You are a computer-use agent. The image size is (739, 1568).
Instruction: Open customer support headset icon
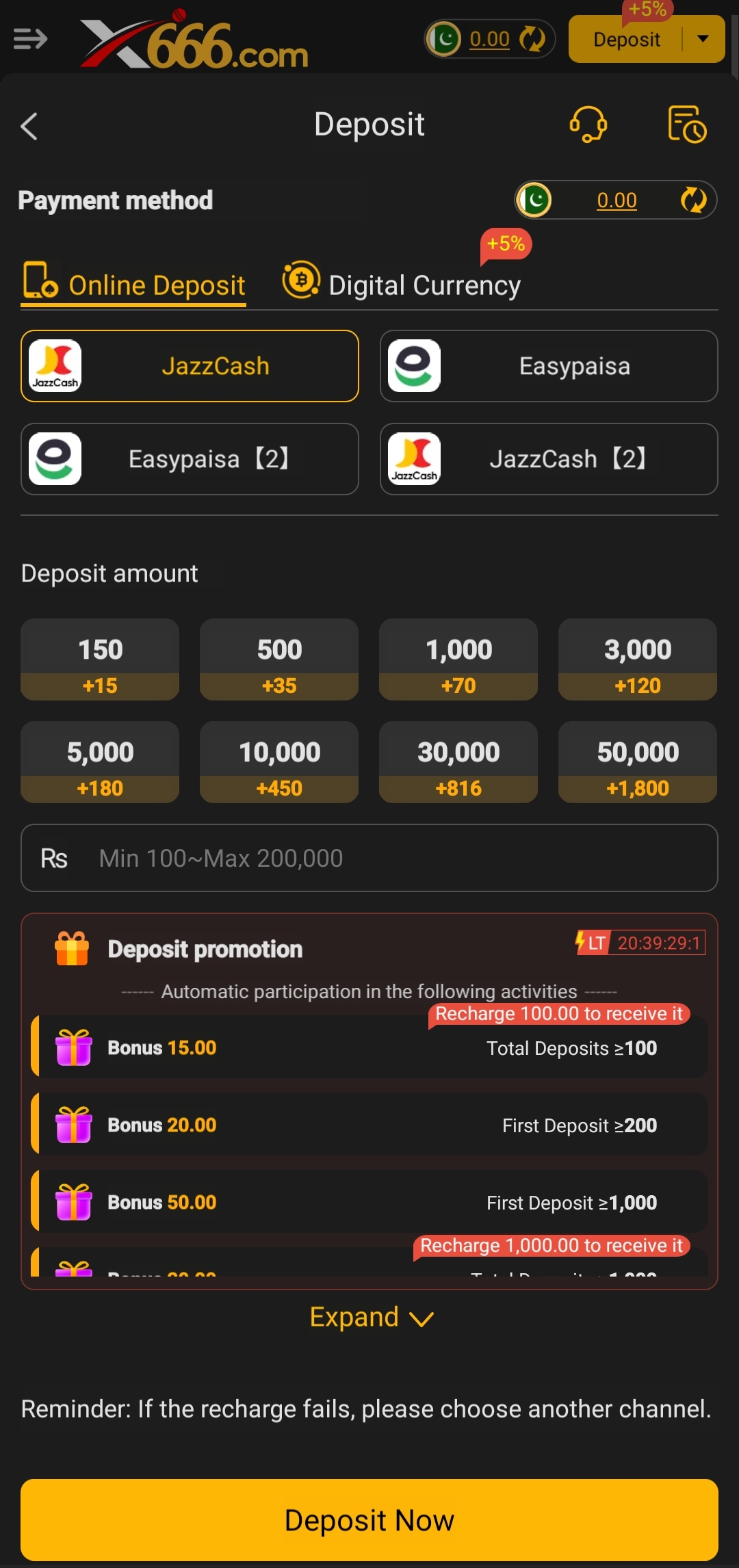588,125
